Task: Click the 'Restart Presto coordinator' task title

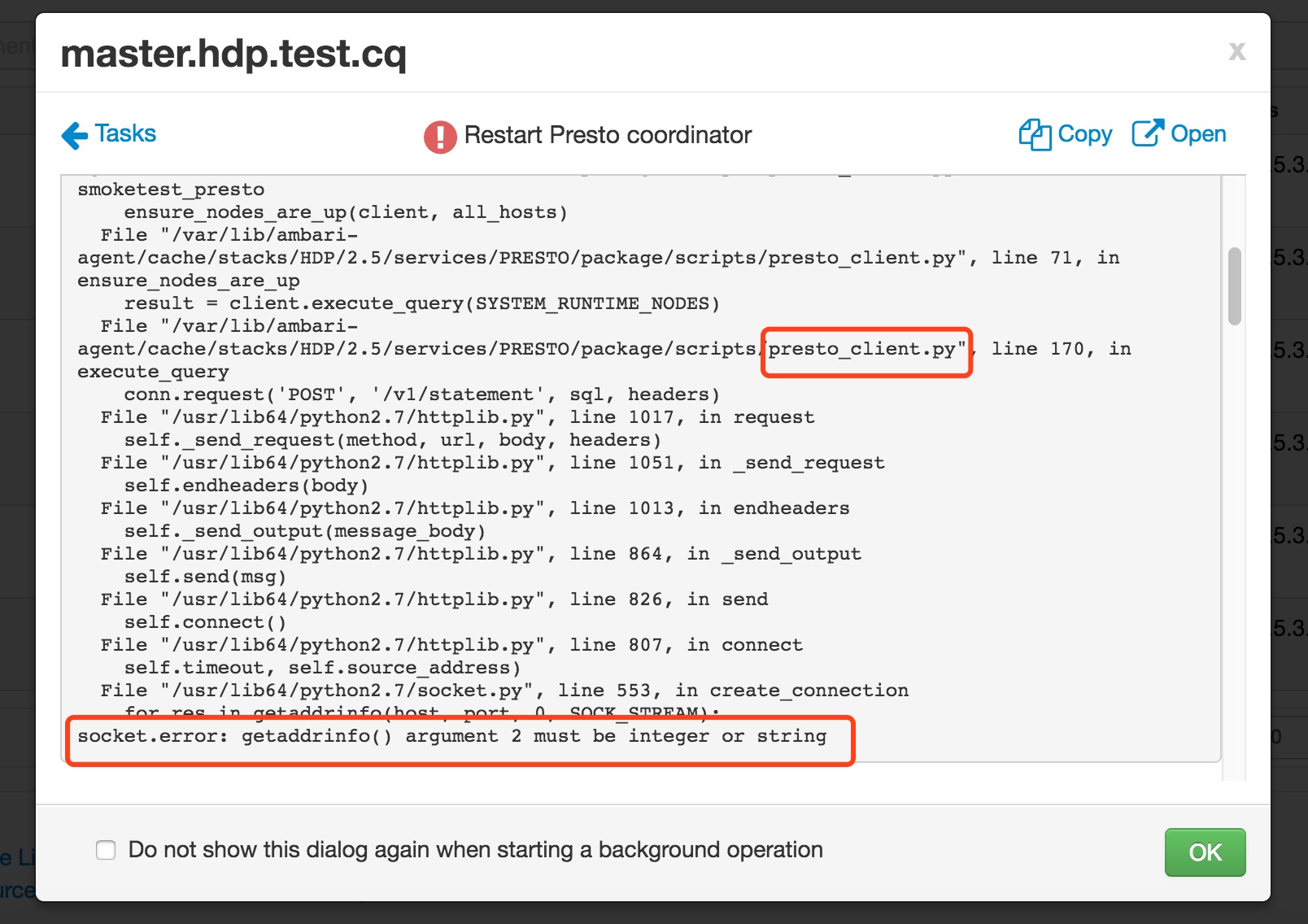Action: pyautogui.click(x=608, y=135)
